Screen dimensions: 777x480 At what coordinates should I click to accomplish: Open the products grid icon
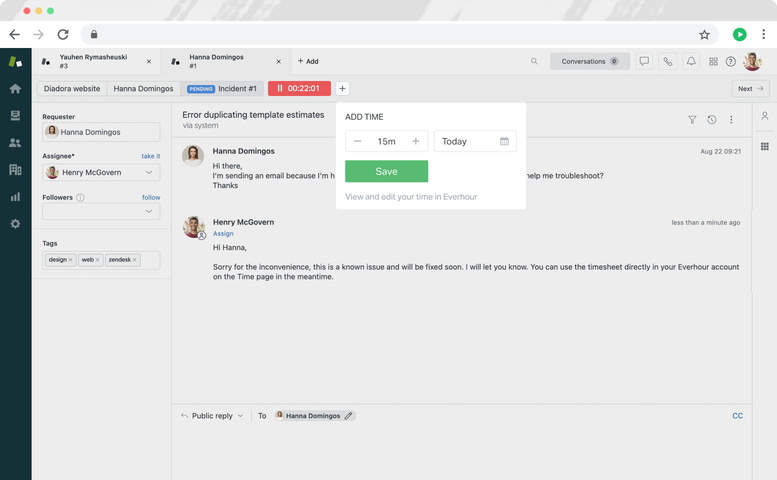click(713, 61)
